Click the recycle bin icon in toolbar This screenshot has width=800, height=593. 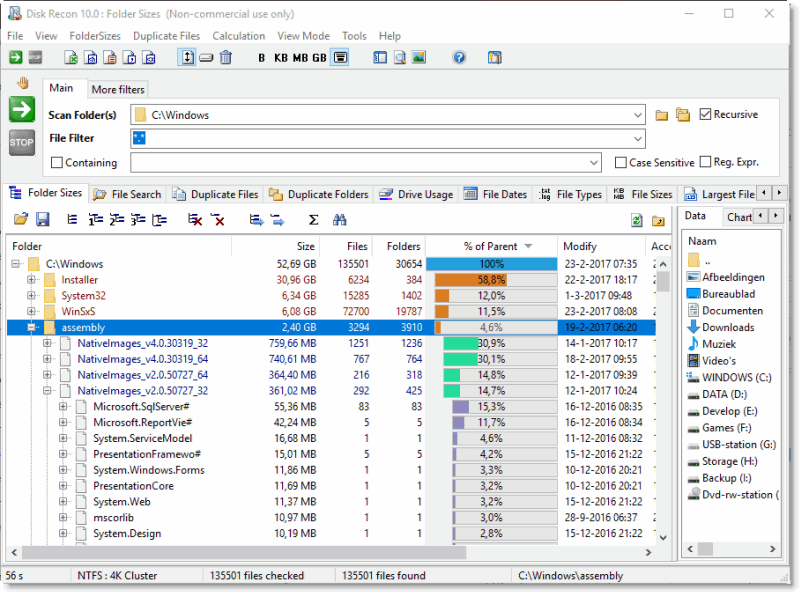[x=226, y=58]
